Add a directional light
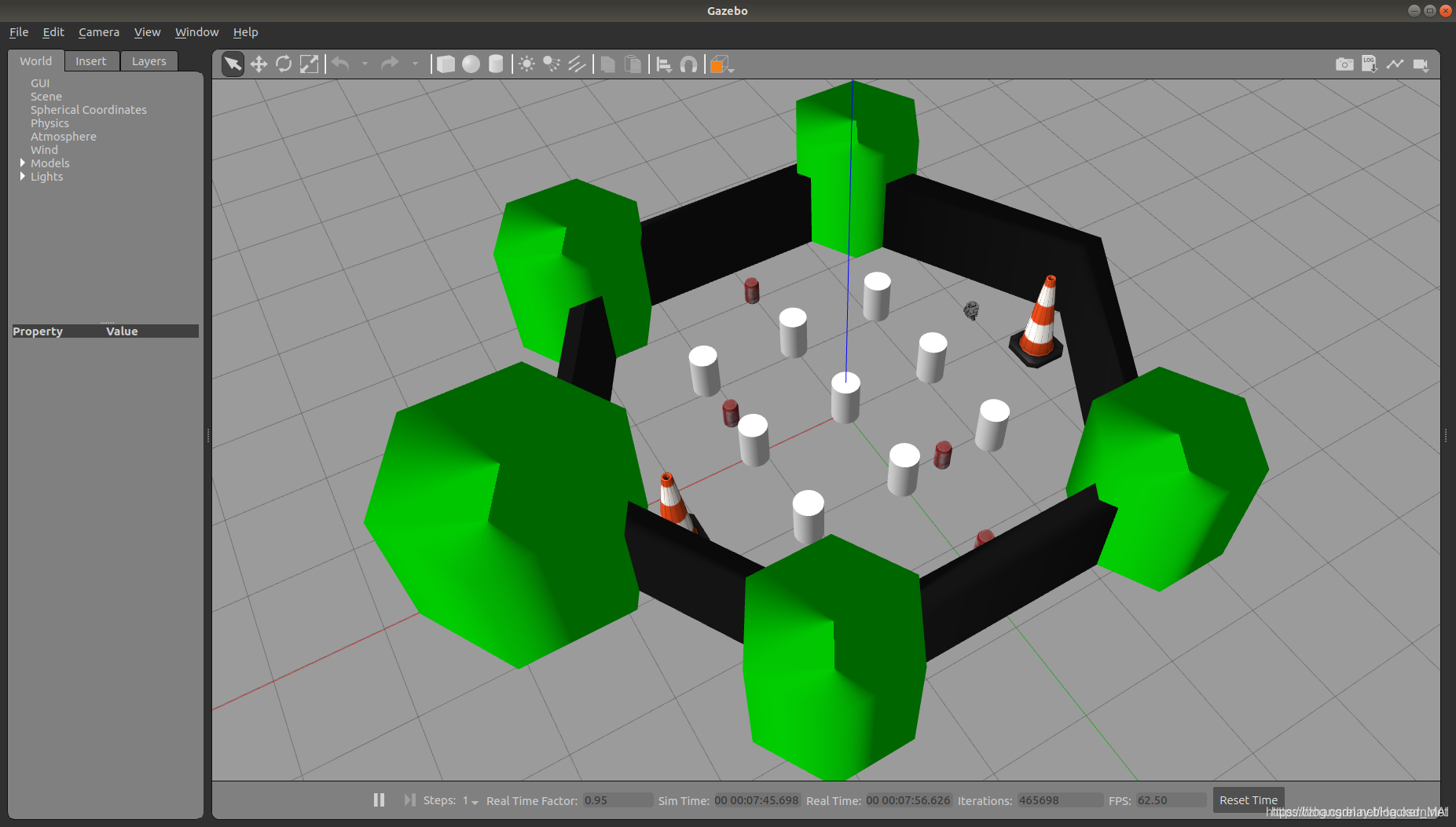The width and height of the screenshot is (1456, 827). [x=577, y=64]
